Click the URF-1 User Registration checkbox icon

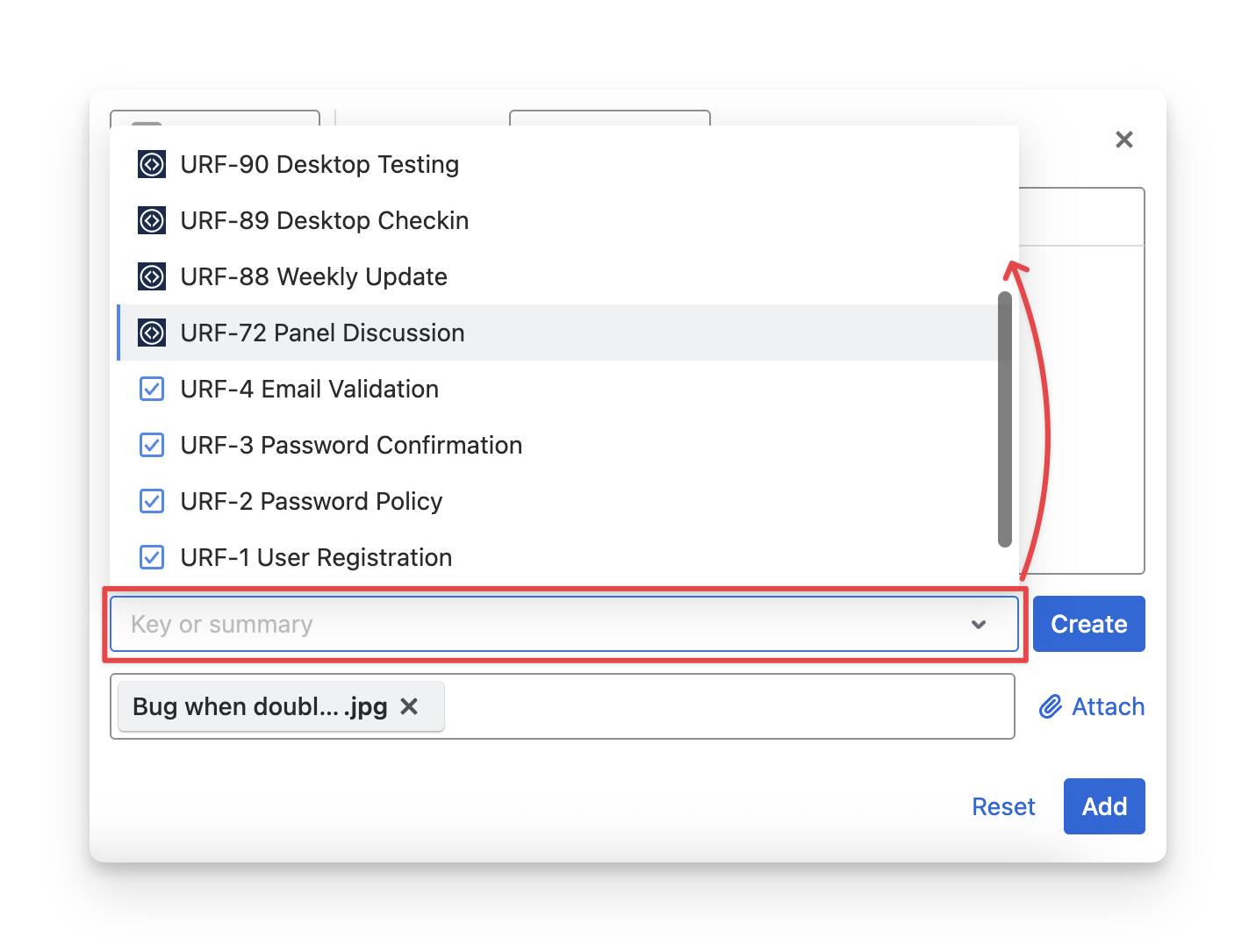pyautogui.click(x=152, y=557)
